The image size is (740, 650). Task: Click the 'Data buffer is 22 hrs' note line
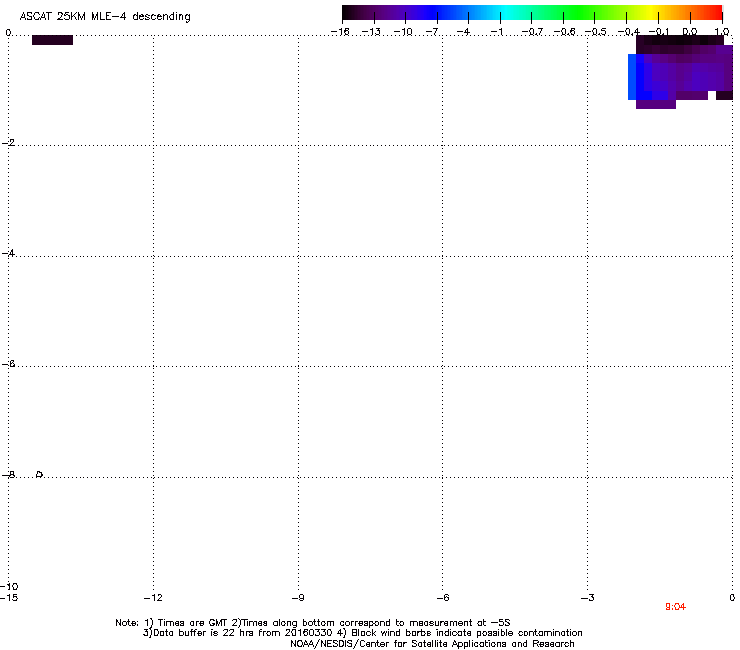point(362,633)
